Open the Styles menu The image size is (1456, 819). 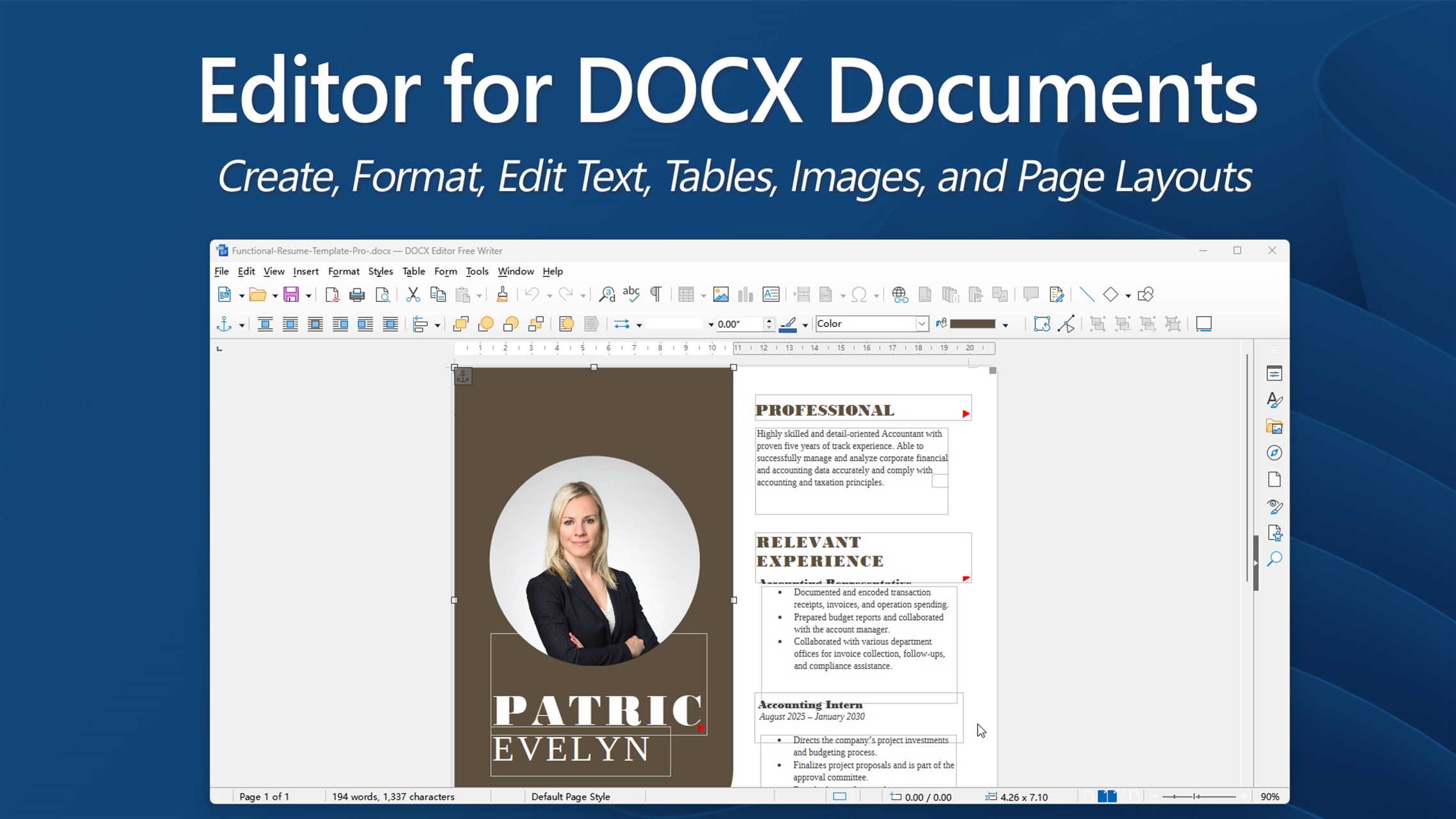point(380,271)
